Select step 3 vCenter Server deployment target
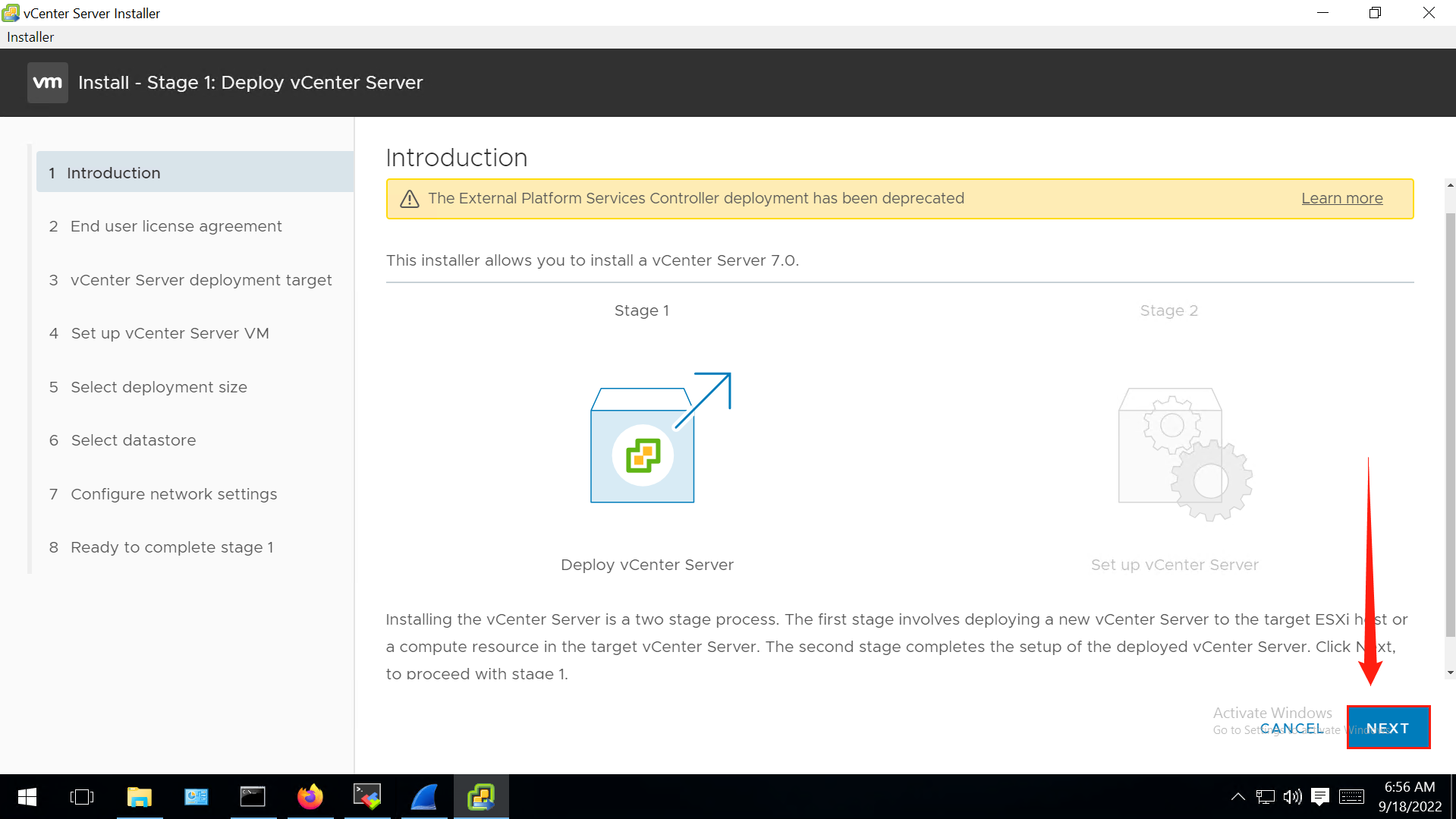This screenshot has height=819, width=1456. 195,280
